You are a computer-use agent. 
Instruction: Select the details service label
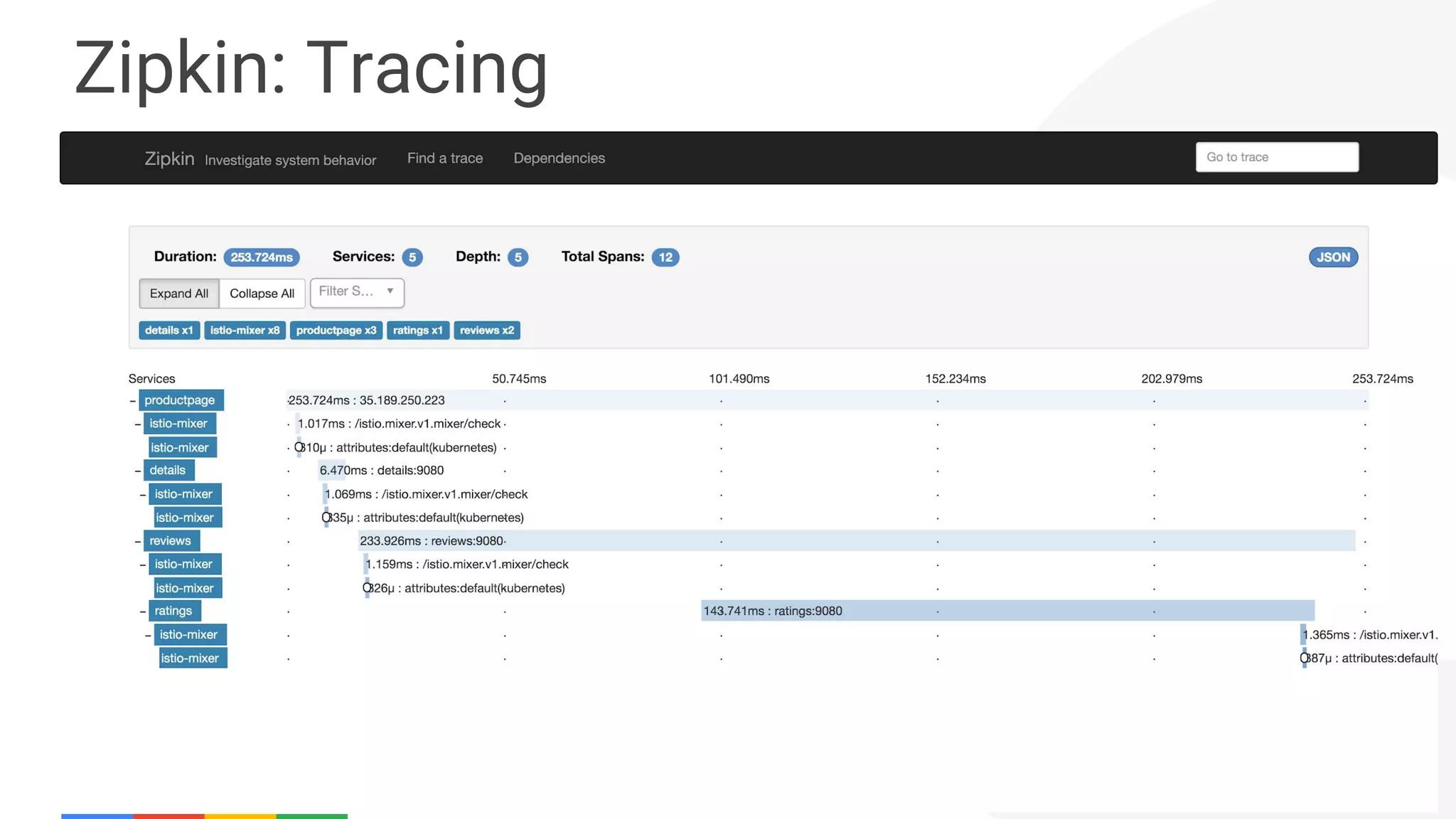pyautogui.click(x=169, y=470)
